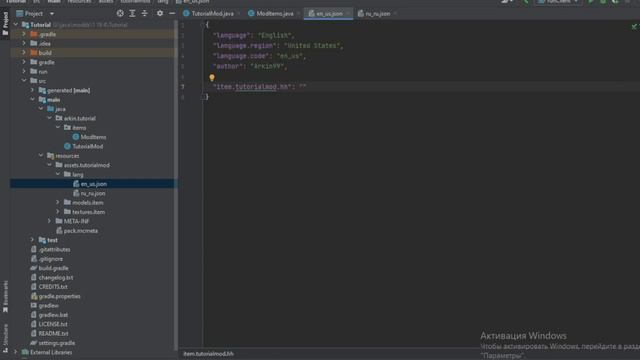Switch to the ru_ru.json tab

pyautogui.click(x=378, y=14)
